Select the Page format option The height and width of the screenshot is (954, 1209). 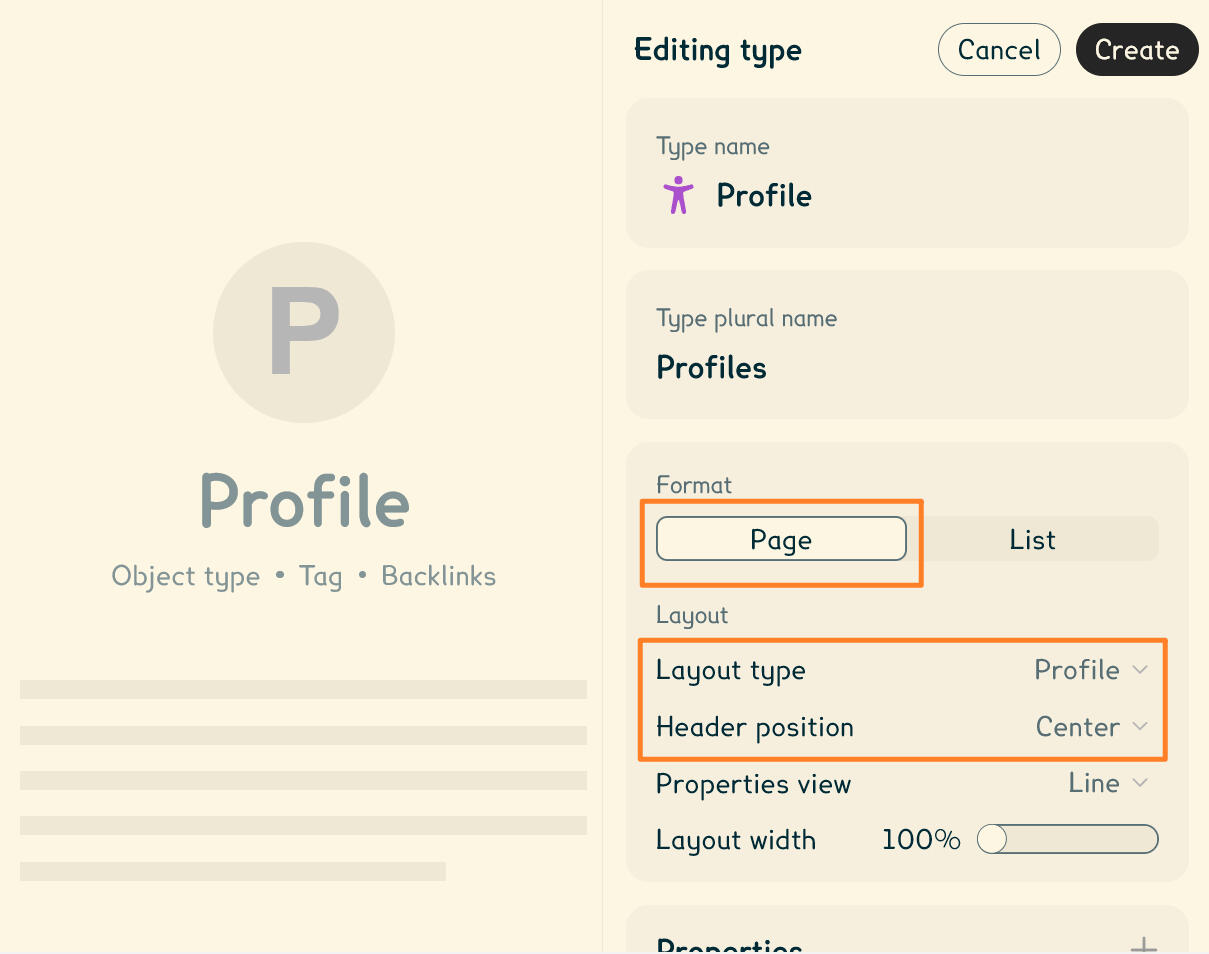[781, 539]
